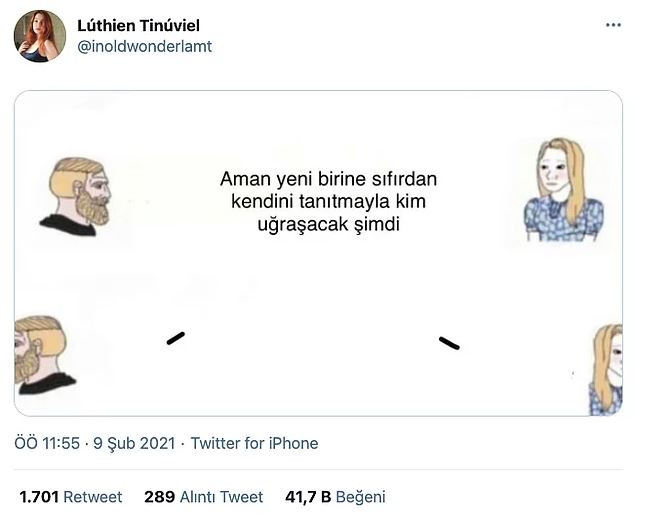Click the top-right blonde woman figure
The width and height of the screenshot is (648, 516).
coord(562,192)
